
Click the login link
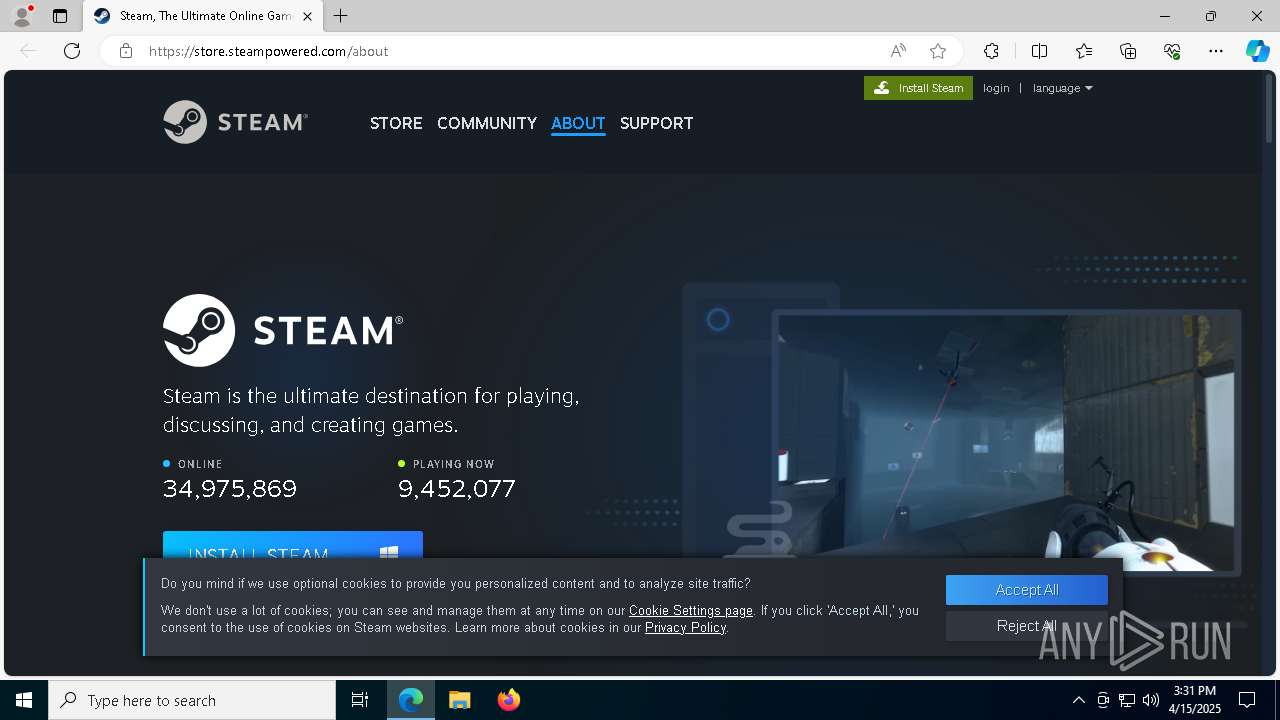[x=996, y=88]
